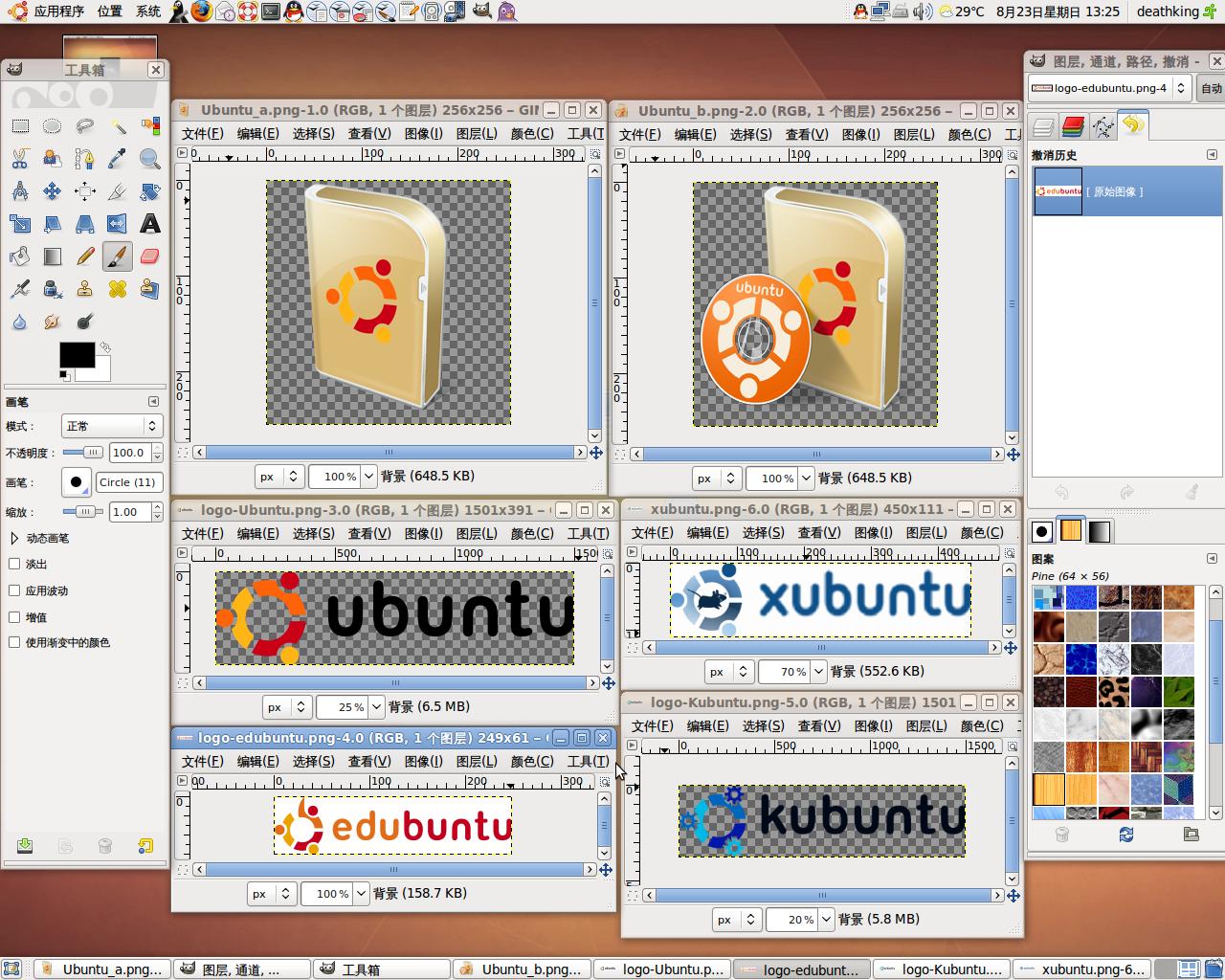Select the Crop tool
1225x980 pixels.
tap(118, 191)
